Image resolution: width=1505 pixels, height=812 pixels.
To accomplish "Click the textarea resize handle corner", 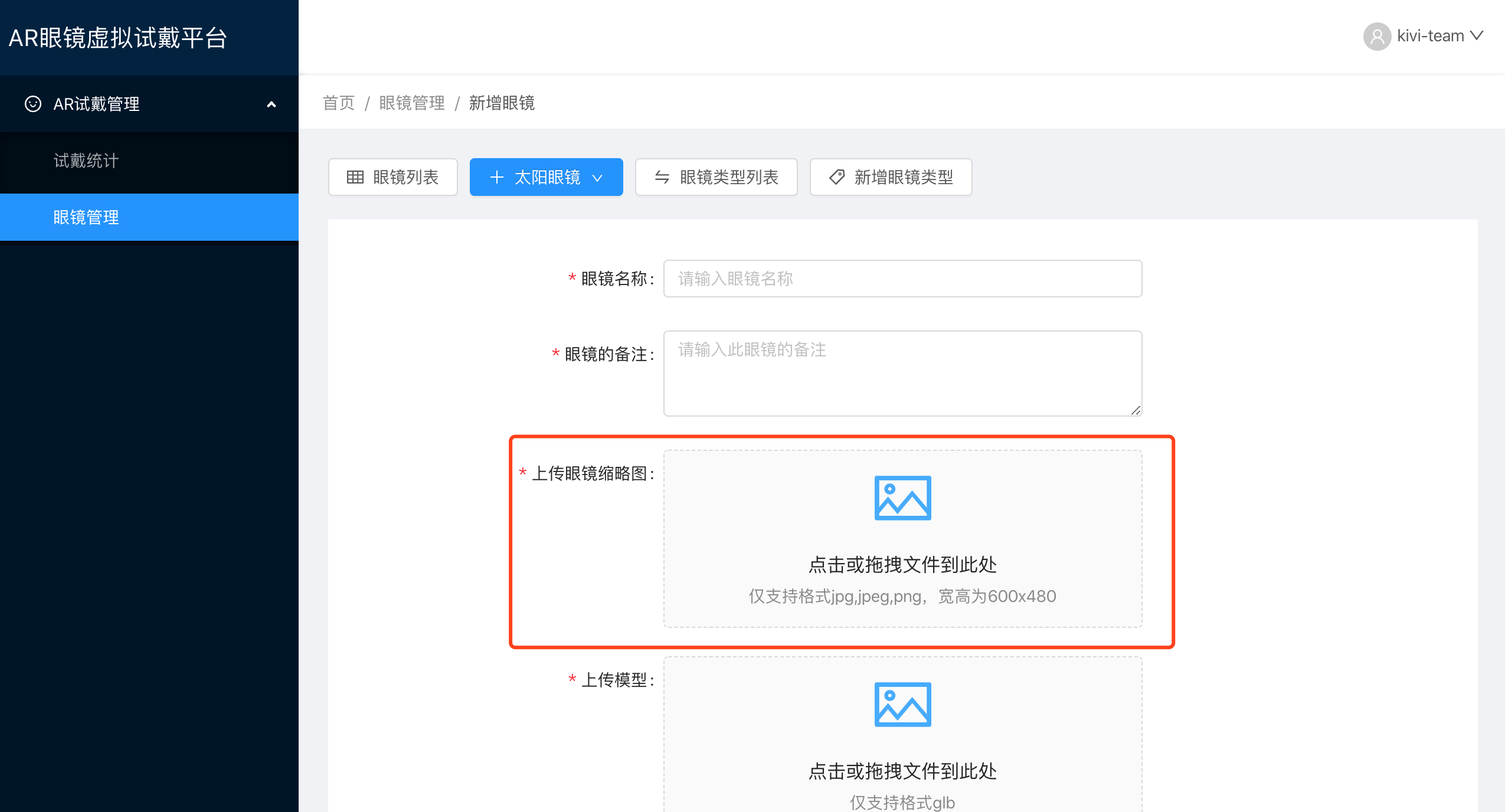I will [x=1136, y=410].
